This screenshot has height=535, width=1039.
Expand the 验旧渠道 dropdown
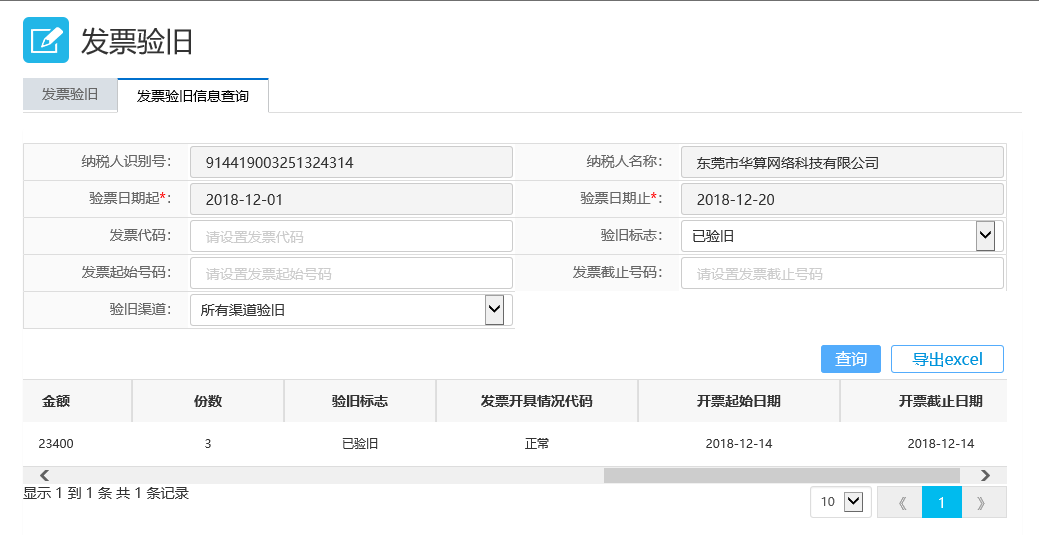tap(494, 310)
